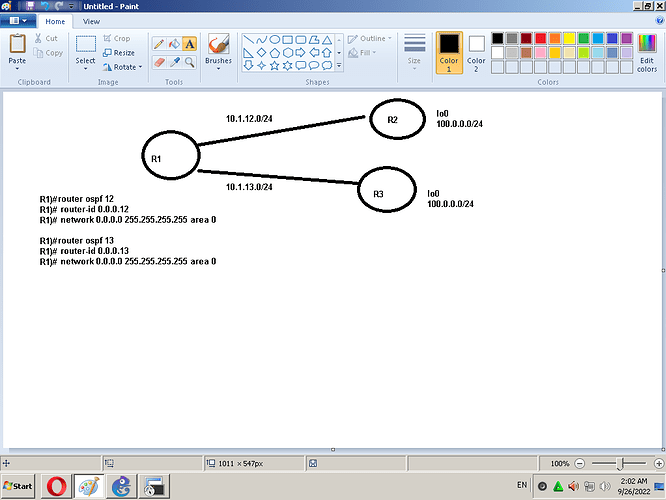Pick the green color swatch
666x500 pixels.
pos(584,38)
